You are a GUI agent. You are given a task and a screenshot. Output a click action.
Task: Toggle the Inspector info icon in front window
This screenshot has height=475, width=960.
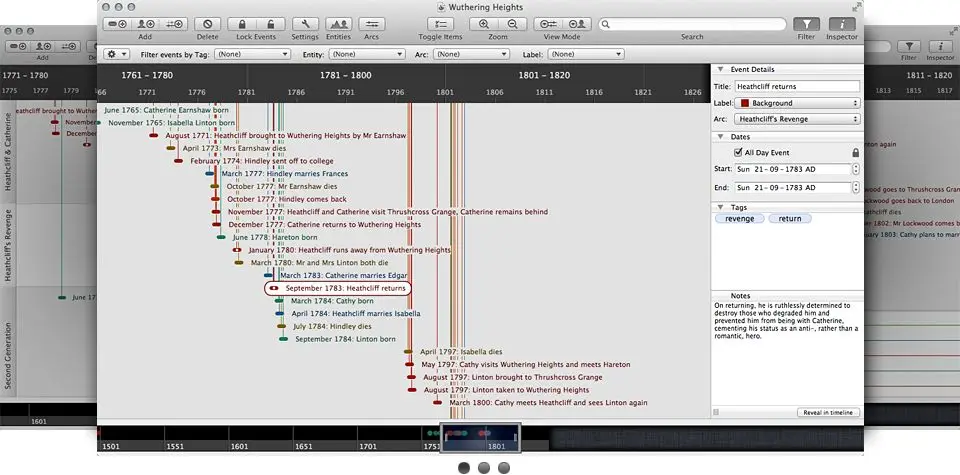click(842, 24)
